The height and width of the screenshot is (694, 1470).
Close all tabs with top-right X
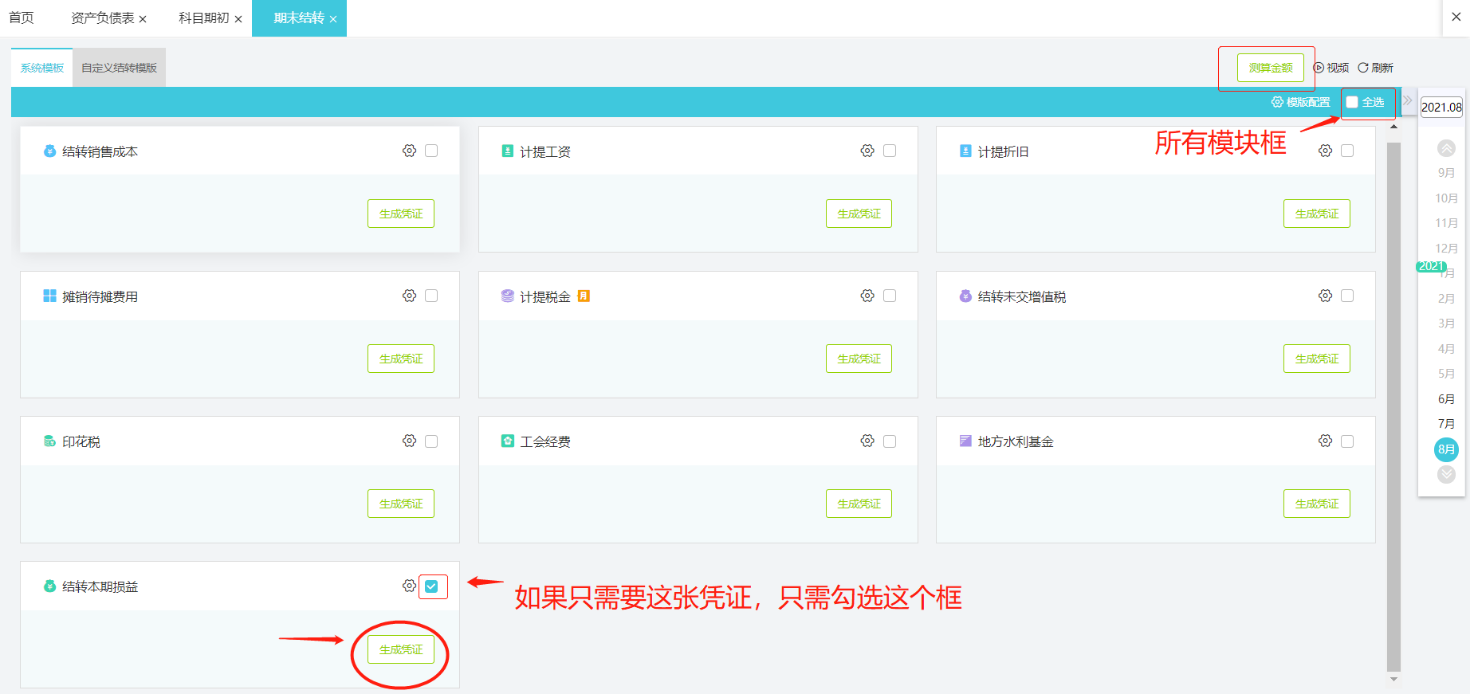[1454, 18]
